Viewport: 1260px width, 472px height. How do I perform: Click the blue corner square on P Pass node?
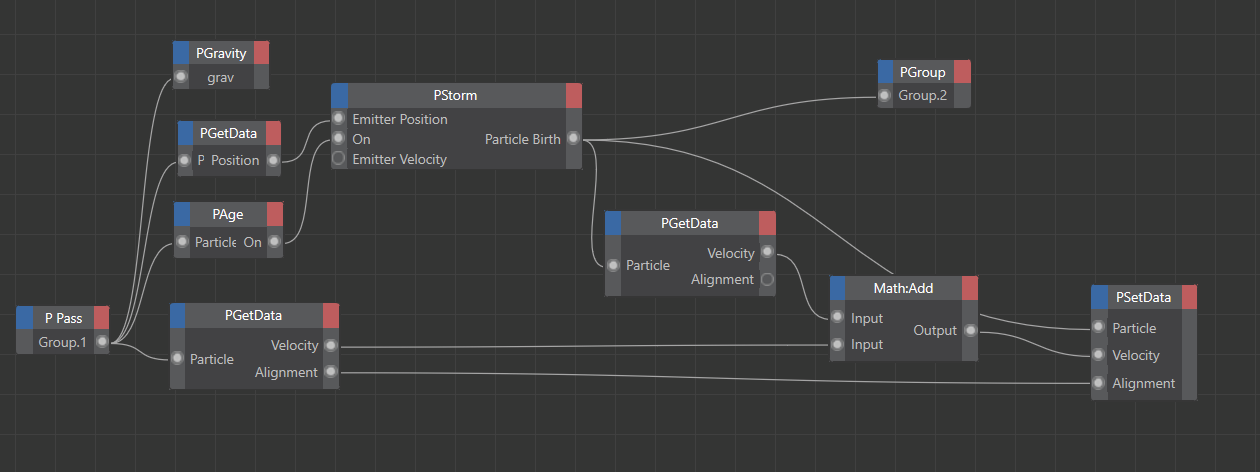pyautogui.click(x=25, y=318)
